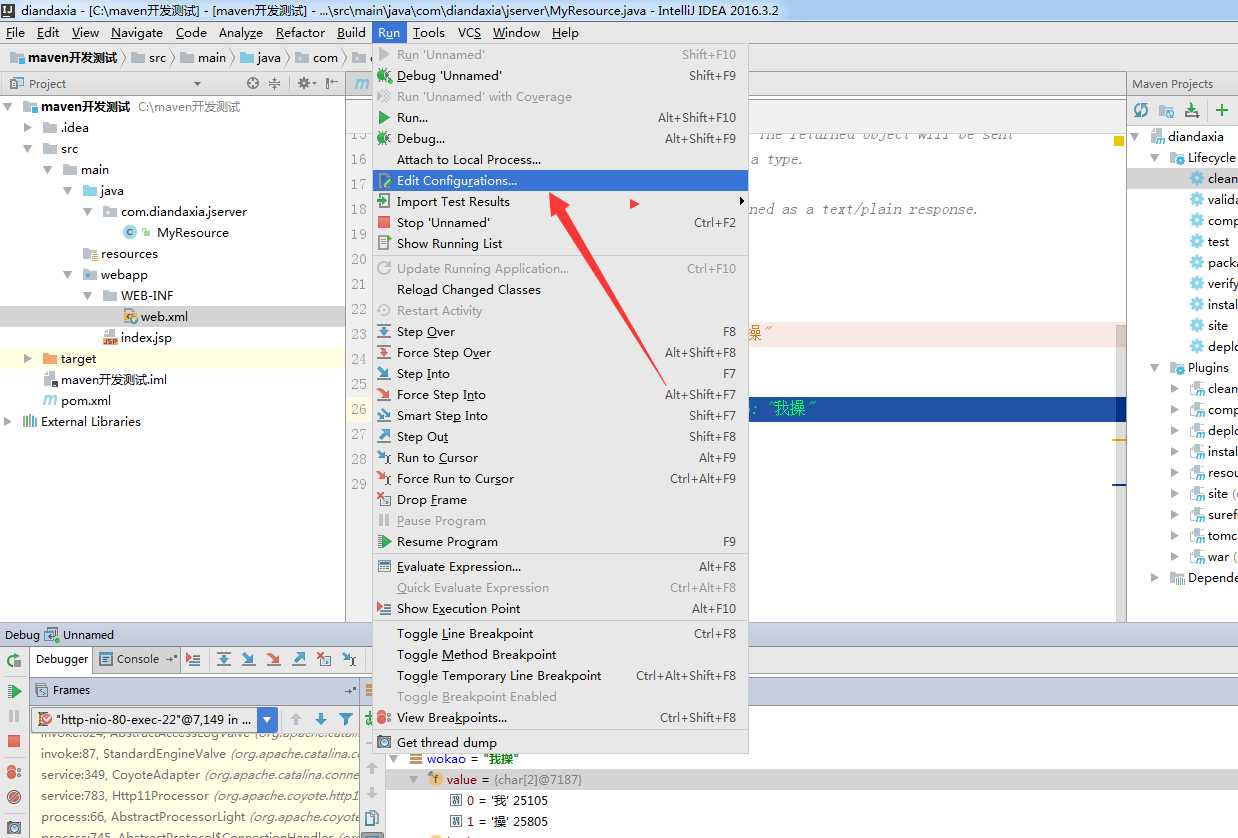
Task: Click Force Step Into icon in debugger toolbar
Action: click(273, 660)
